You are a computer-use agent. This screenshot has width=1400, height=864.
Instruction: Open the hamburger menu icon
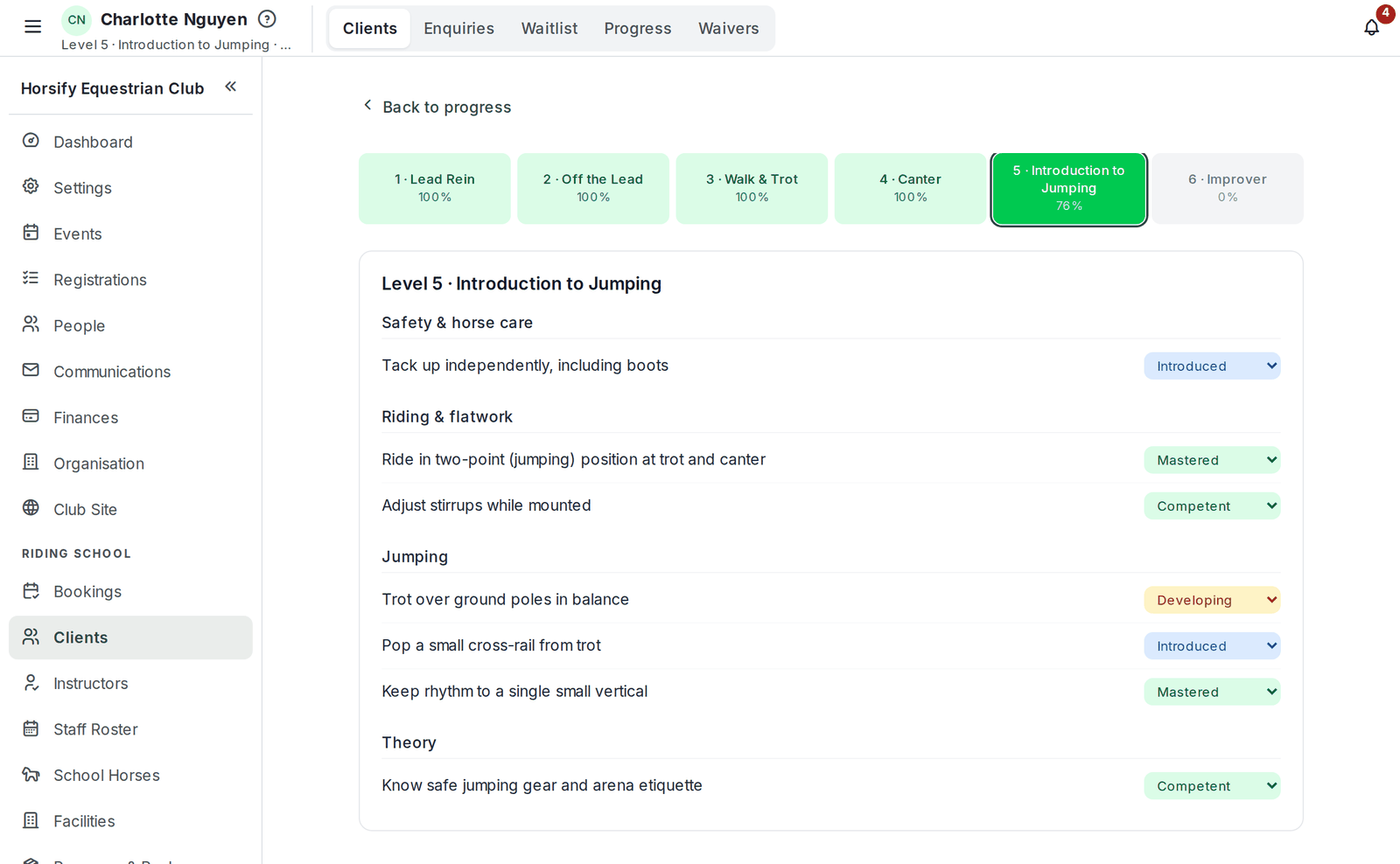32,26
